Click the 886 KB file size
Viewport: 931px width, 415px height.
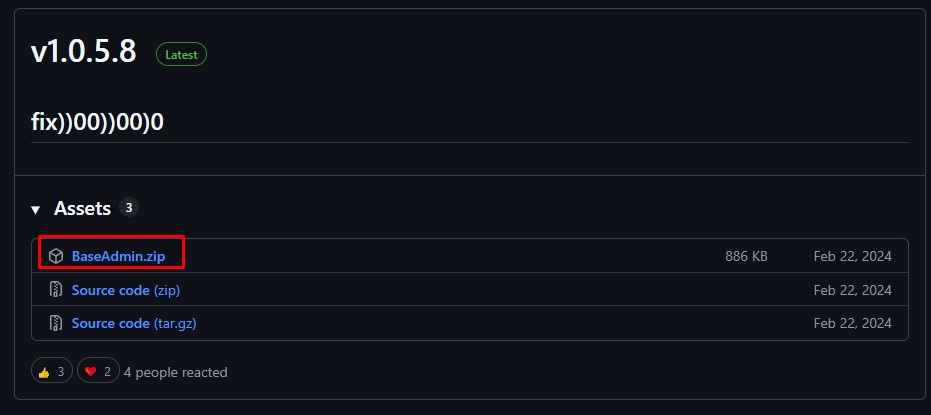point(746,256)
